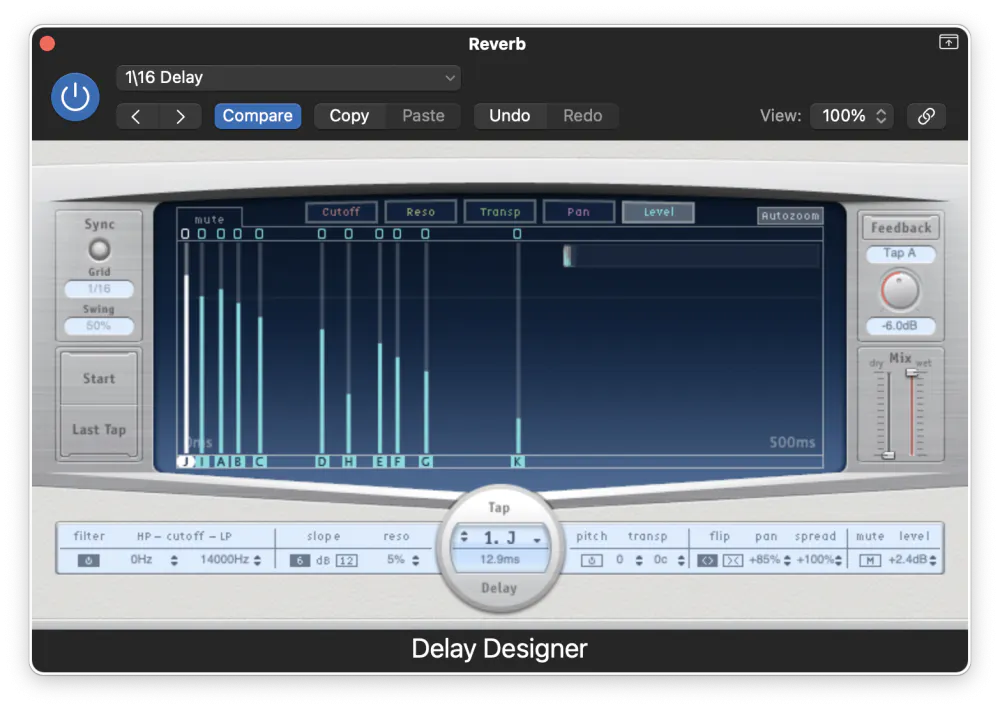The width and height of the screenshot is (1000, 710).
Task: Select tap G in identification bar
Action: point(426,462)
